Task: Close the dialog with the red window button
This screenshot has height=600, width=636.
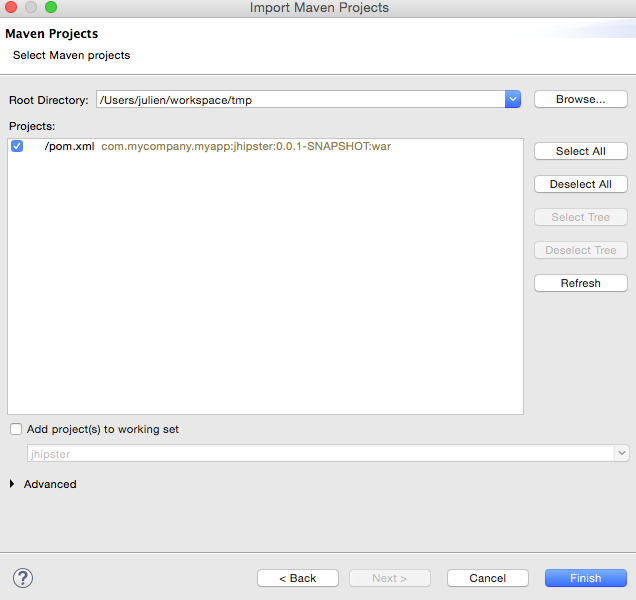Action: pos(12,8)
